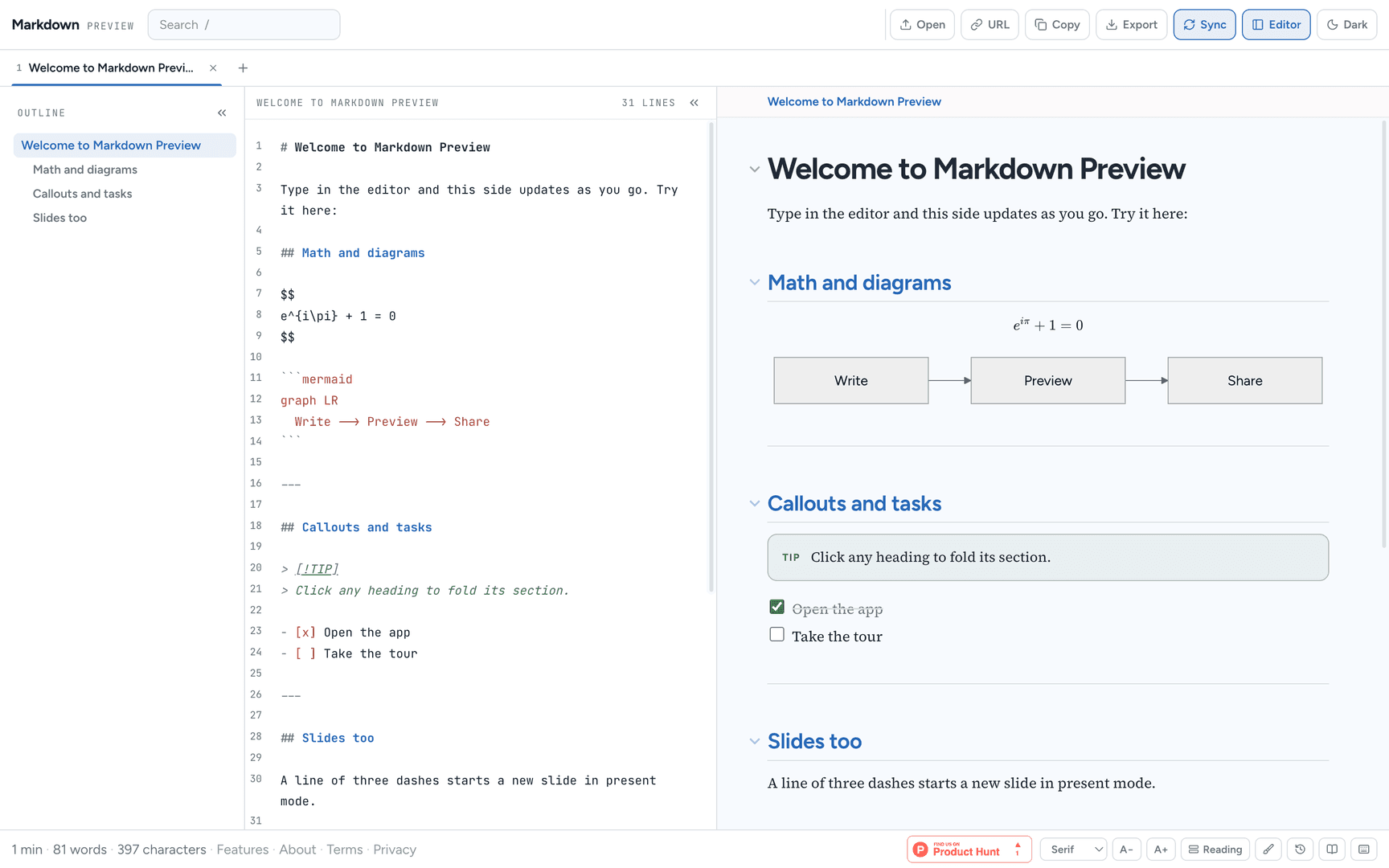
Task: Jump to 'Slides too' in outline
Action: click(60, 218)
